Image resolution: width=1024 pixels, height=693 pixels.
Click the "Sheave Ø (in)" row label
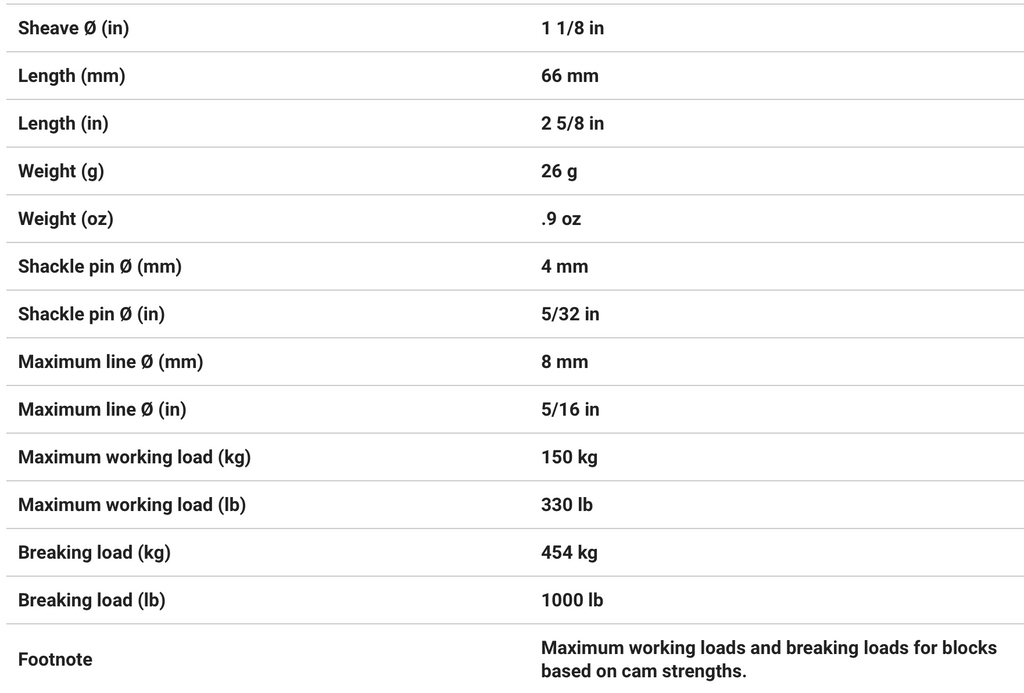pyautogui.click(x=73, y=28)
